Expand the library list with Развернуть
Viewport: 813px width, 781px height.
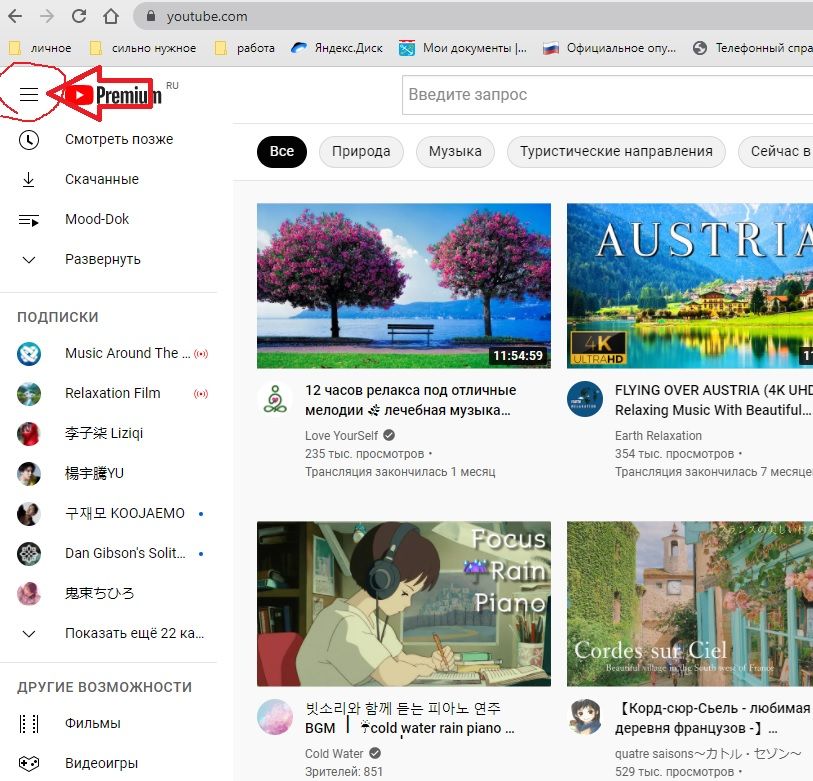pos(102,259)
